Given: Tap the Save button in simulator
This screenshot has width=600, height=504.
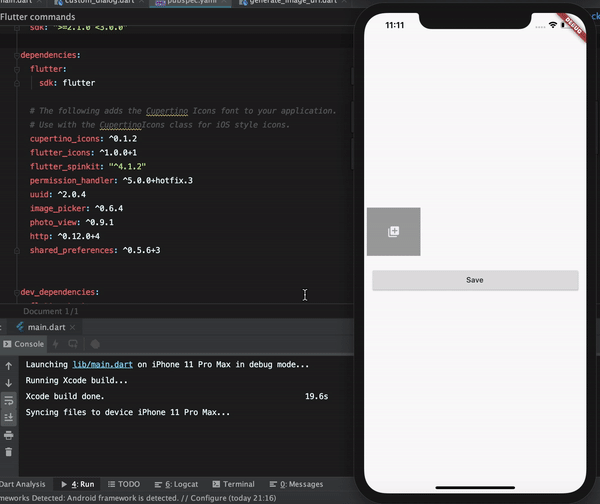Looking at the screenshot, I should 475,280.
